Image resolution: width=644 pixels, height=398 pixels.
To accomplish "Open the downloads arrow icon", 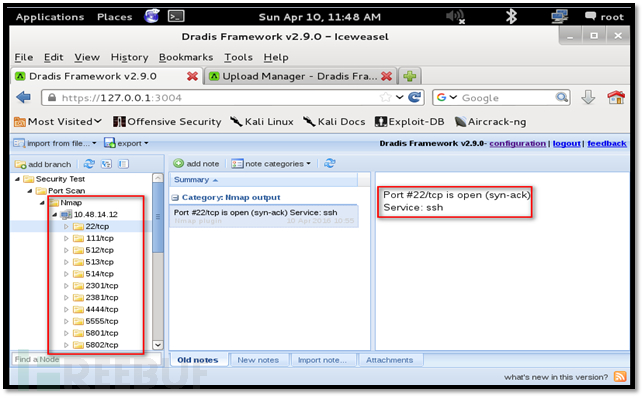I will [x=588, y=97].
